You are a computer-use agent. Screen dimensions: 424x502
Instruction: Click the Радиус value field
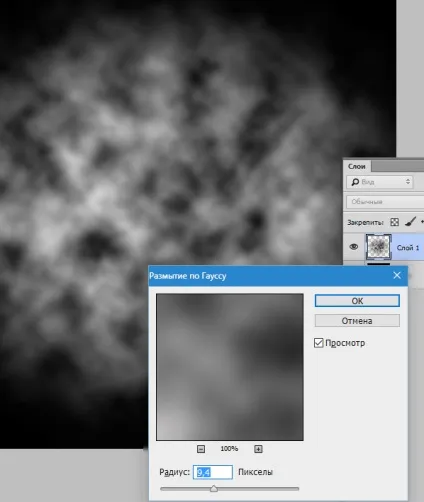click(x=213, y=472)
